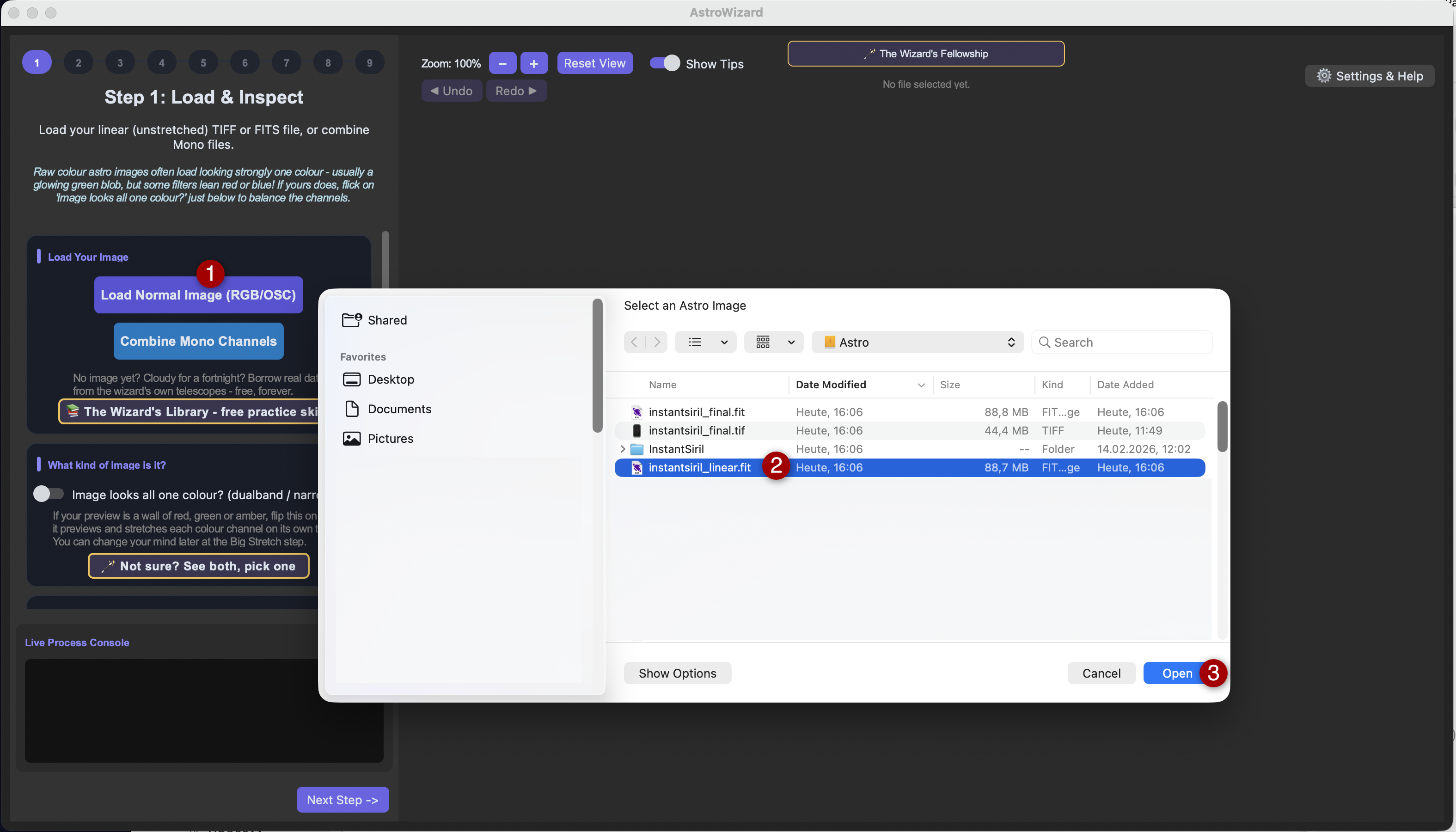Viewport: 1456px width, 832px height.
Task: Click Combine Mono Channels button
Action: point(198,341)
